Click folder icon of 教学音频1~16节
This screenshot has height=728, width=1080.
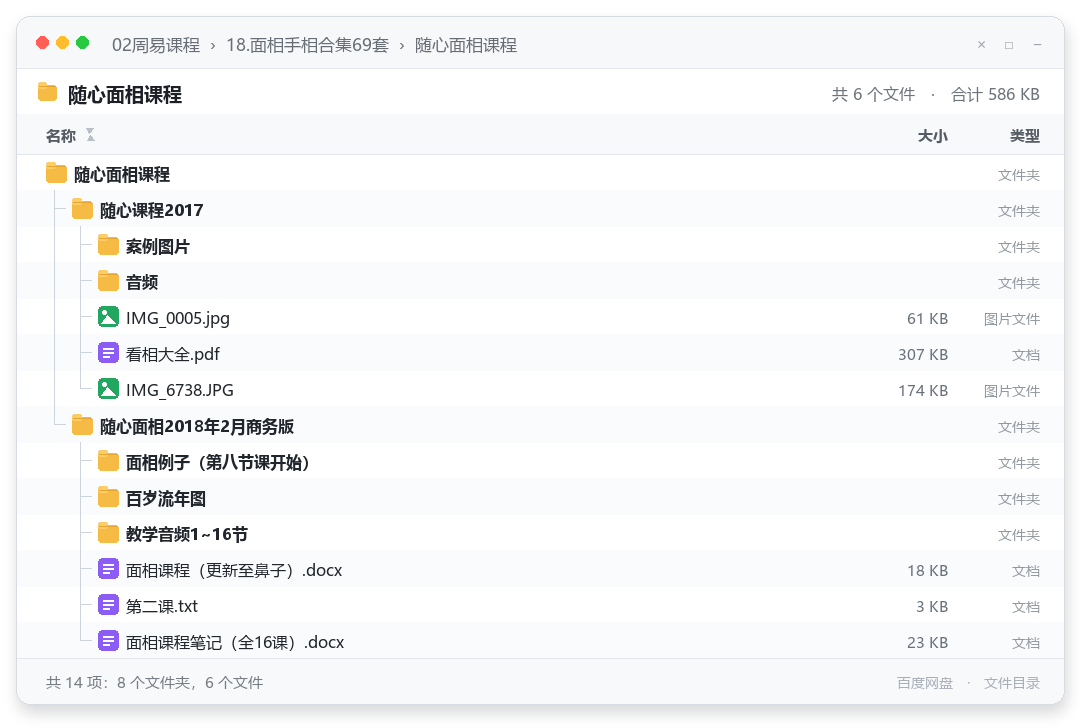108,533
